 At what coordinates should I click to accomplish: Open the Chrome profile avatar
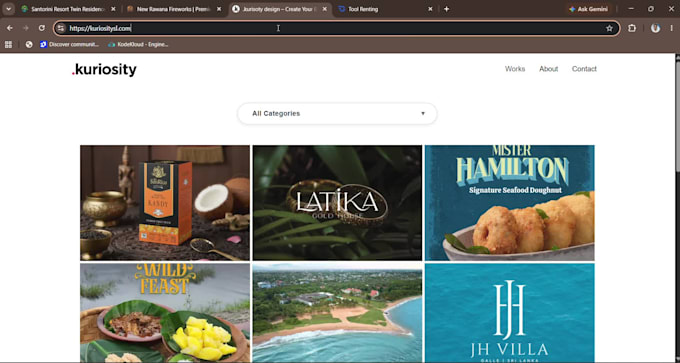tap(655, 28)
